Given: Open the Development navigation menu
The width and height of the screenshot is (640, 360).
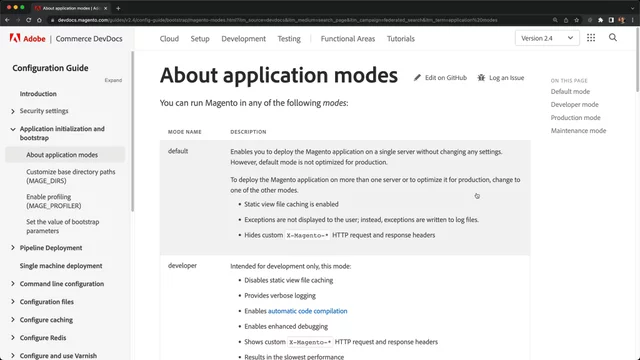Looking at the screenshot, I should coord(244,38).
